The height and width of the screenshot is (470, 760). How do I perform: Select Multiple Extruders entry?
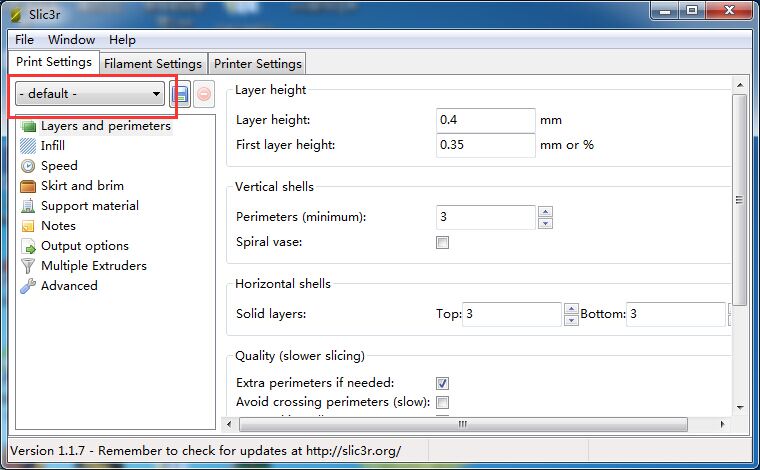pyautogui.click(x=94, y=266)
